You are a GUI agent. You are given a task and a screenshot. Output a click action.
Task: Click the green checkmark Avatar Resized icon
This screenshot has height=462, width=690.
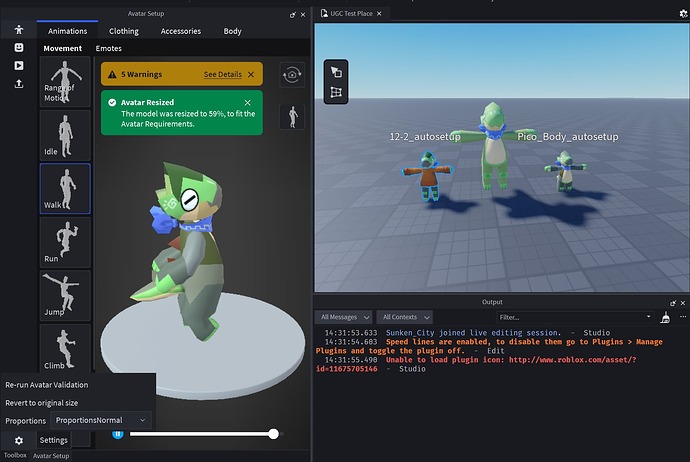(112, 103)
